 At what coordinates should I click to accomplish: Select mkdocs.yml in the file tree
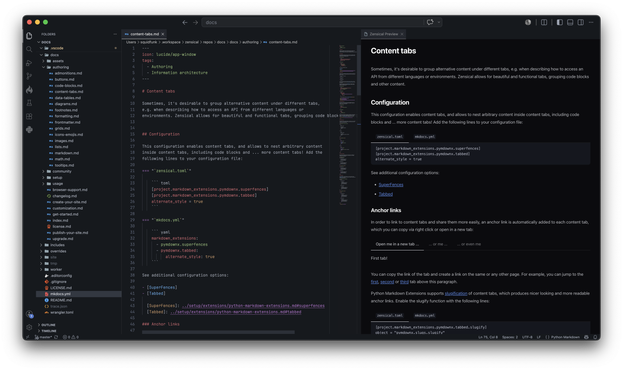pos(79,294)
